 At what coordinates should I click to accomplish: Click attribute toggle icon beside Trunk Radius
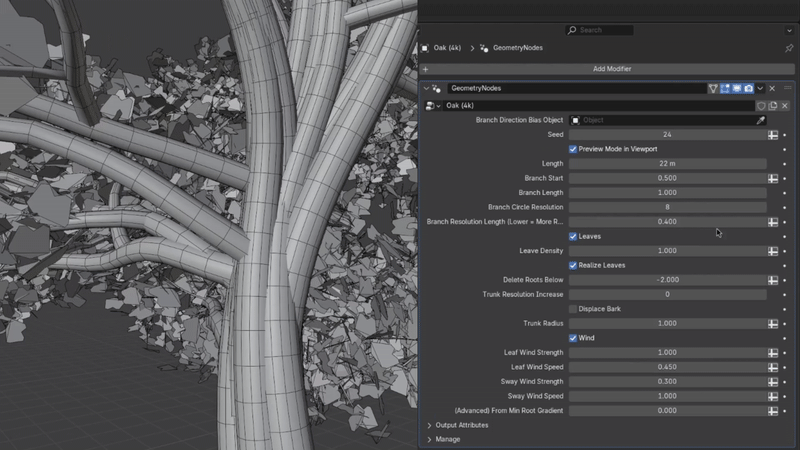point(773,323)
